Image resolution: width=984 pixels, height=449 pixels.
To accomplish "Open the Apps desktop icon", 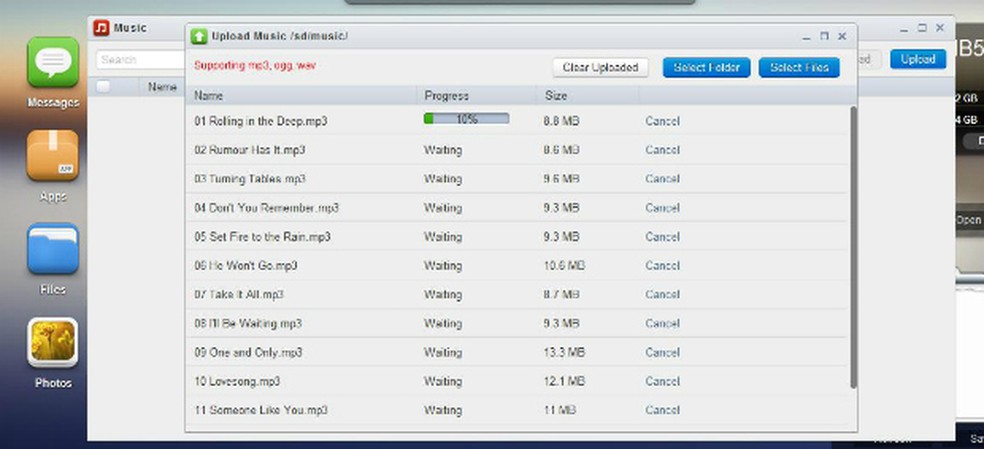I will pos(53,155).
